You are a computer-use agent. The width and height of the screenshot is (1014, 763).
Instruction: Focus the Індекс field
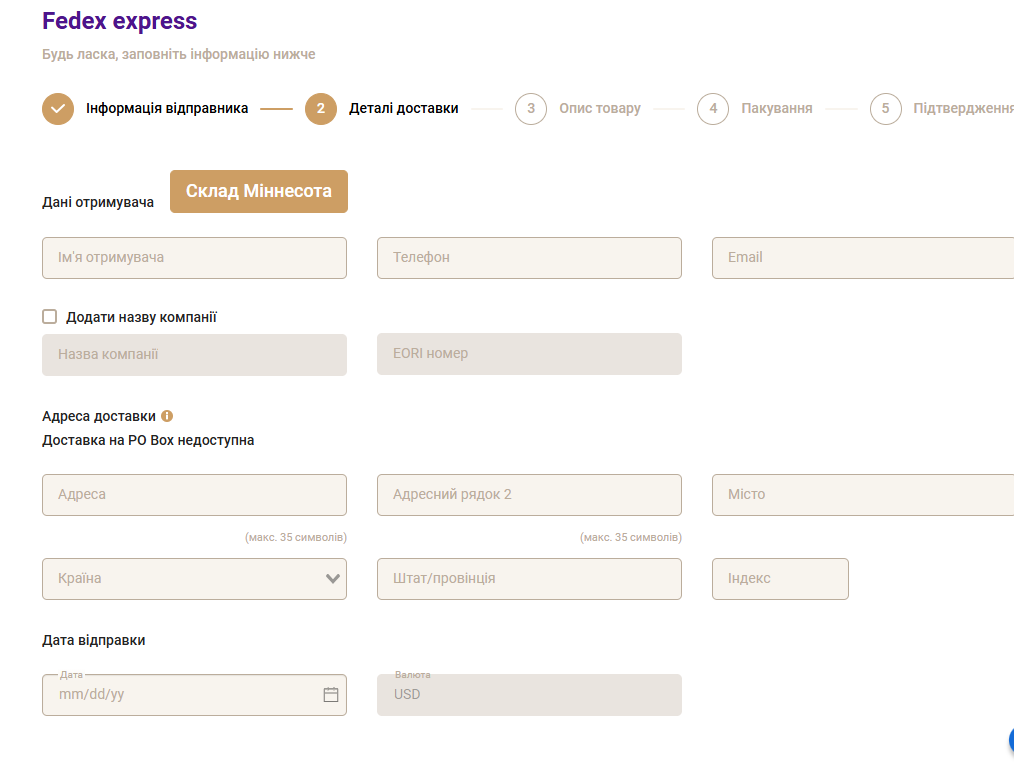point(781,579)
